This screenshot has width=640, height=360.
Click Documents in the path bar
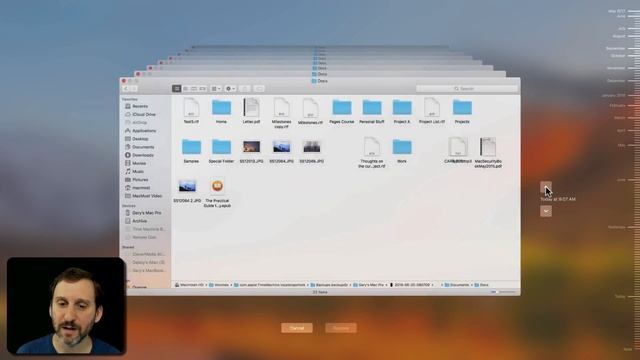tap(457, 285)
